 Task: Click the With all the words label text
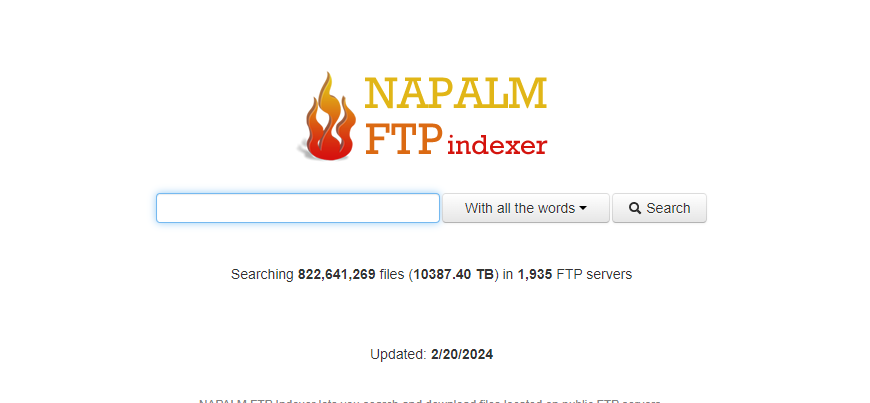click(x=520, y=208)
